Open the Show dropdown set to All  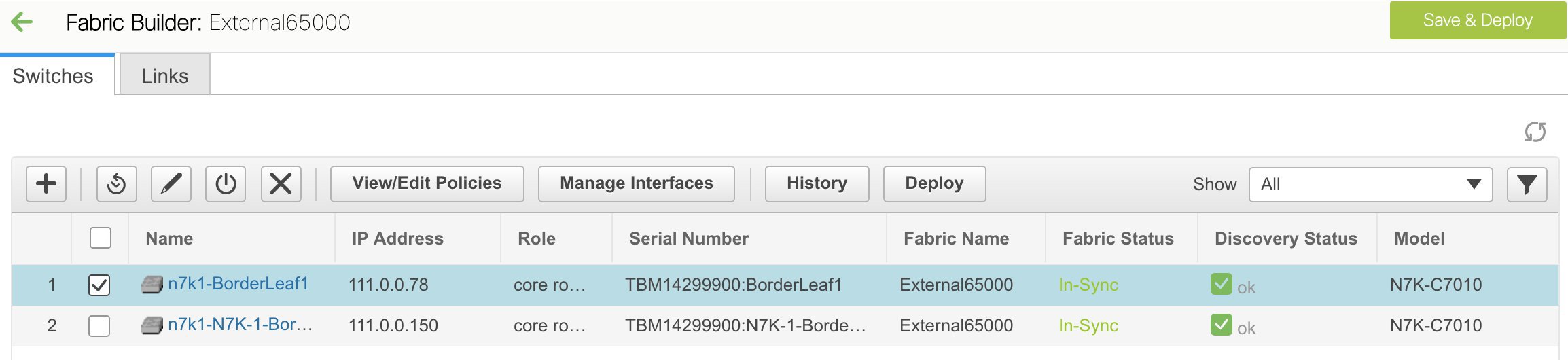[x=1370, y=184]
